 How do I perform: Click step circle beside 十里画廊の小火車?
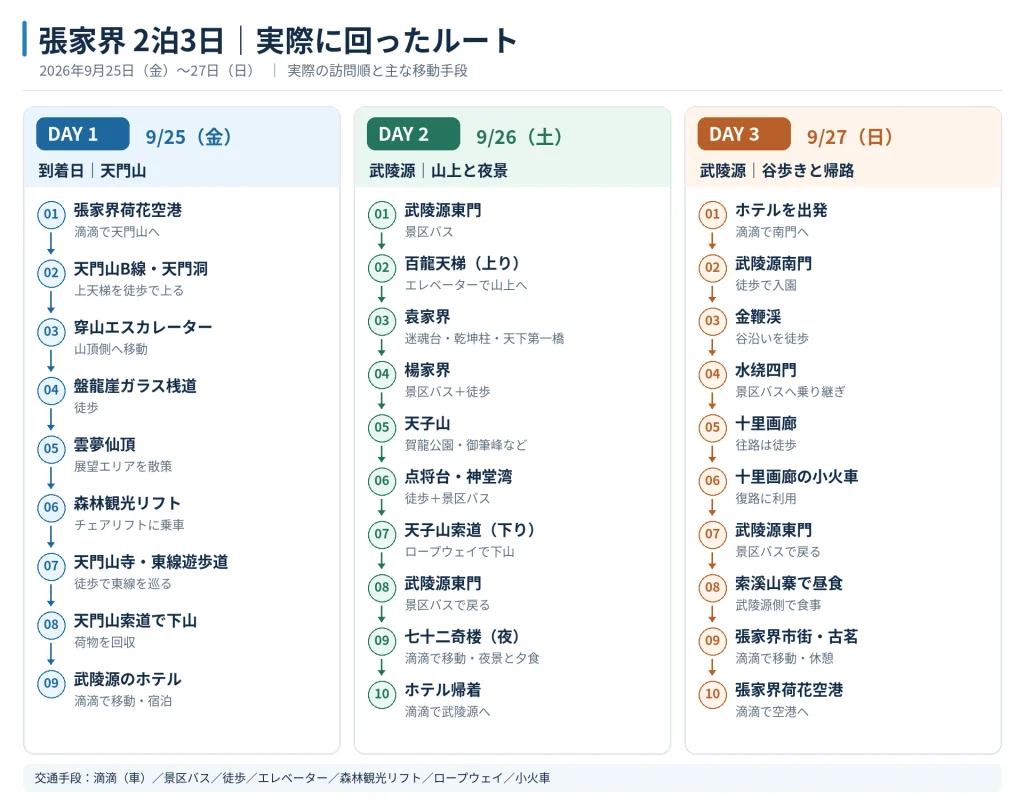coord(712,481)
